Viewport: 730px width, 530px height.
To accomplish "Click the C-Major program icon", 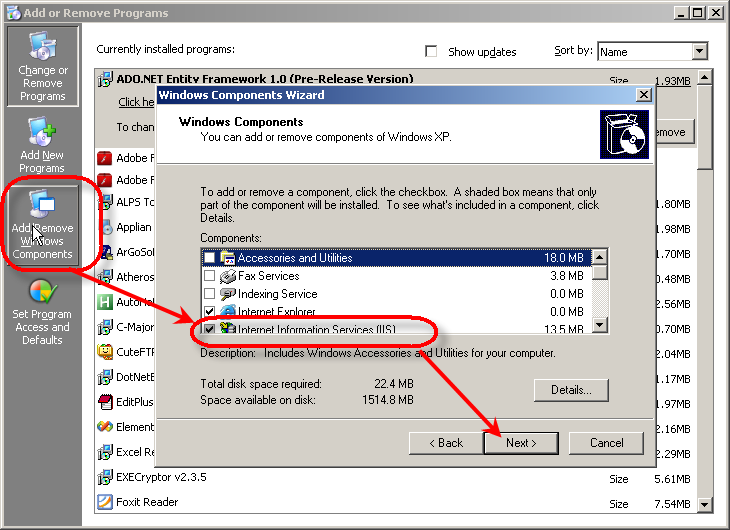I will pos(105,327).
